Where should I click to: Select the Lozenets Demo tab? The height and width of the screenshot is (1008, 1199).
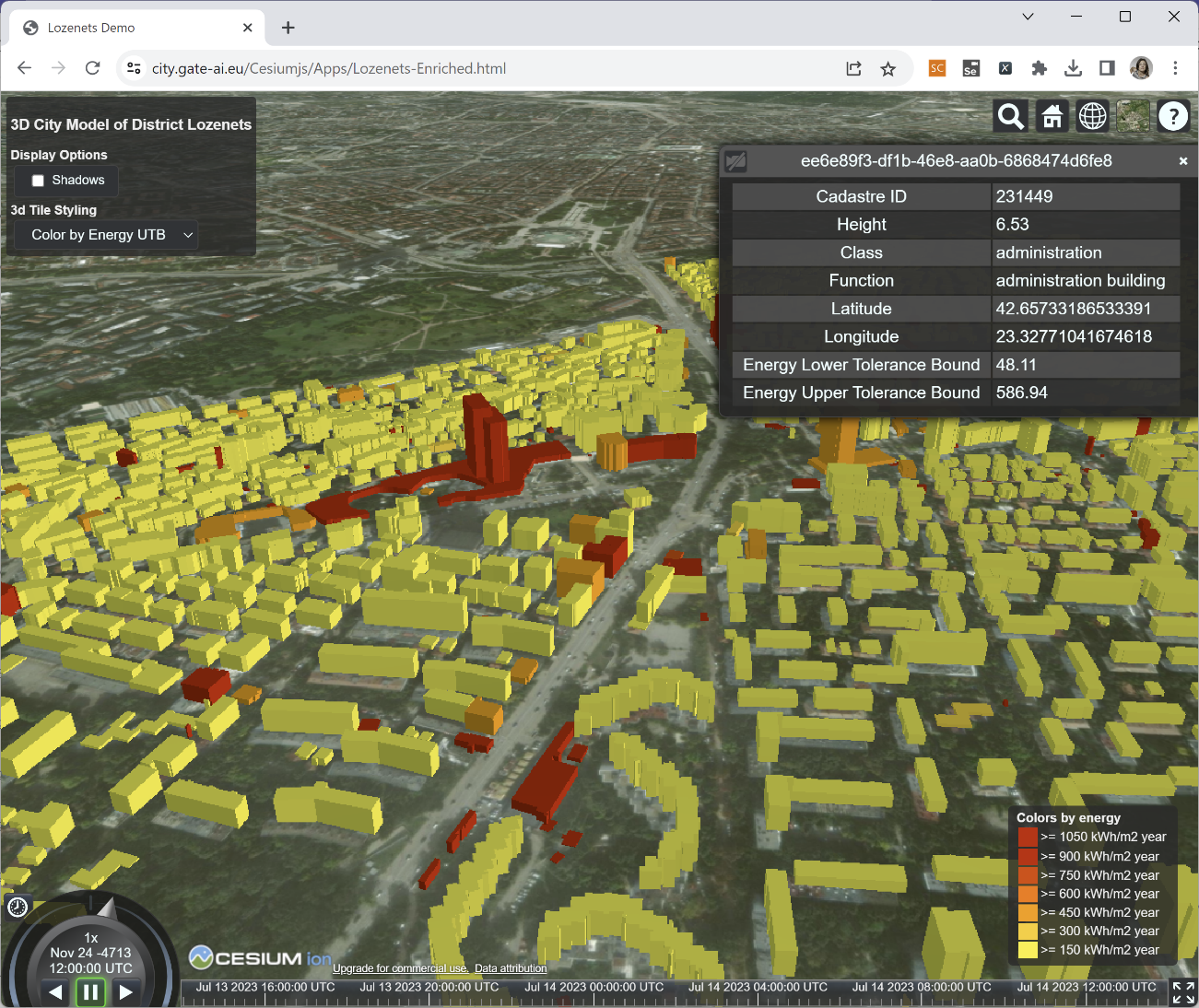tap(136, 28)
